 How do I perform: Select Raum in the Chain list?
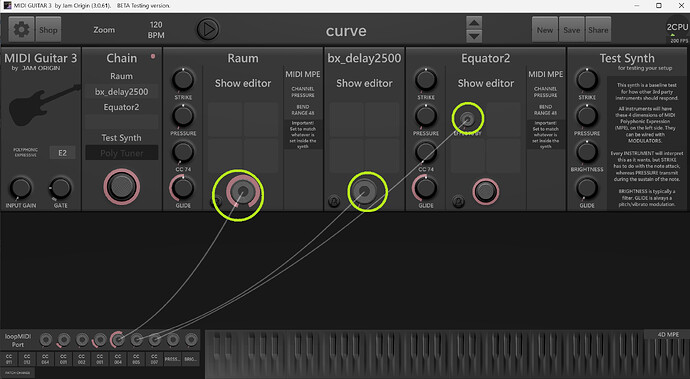pyautogui.click(x=121, y=76)
